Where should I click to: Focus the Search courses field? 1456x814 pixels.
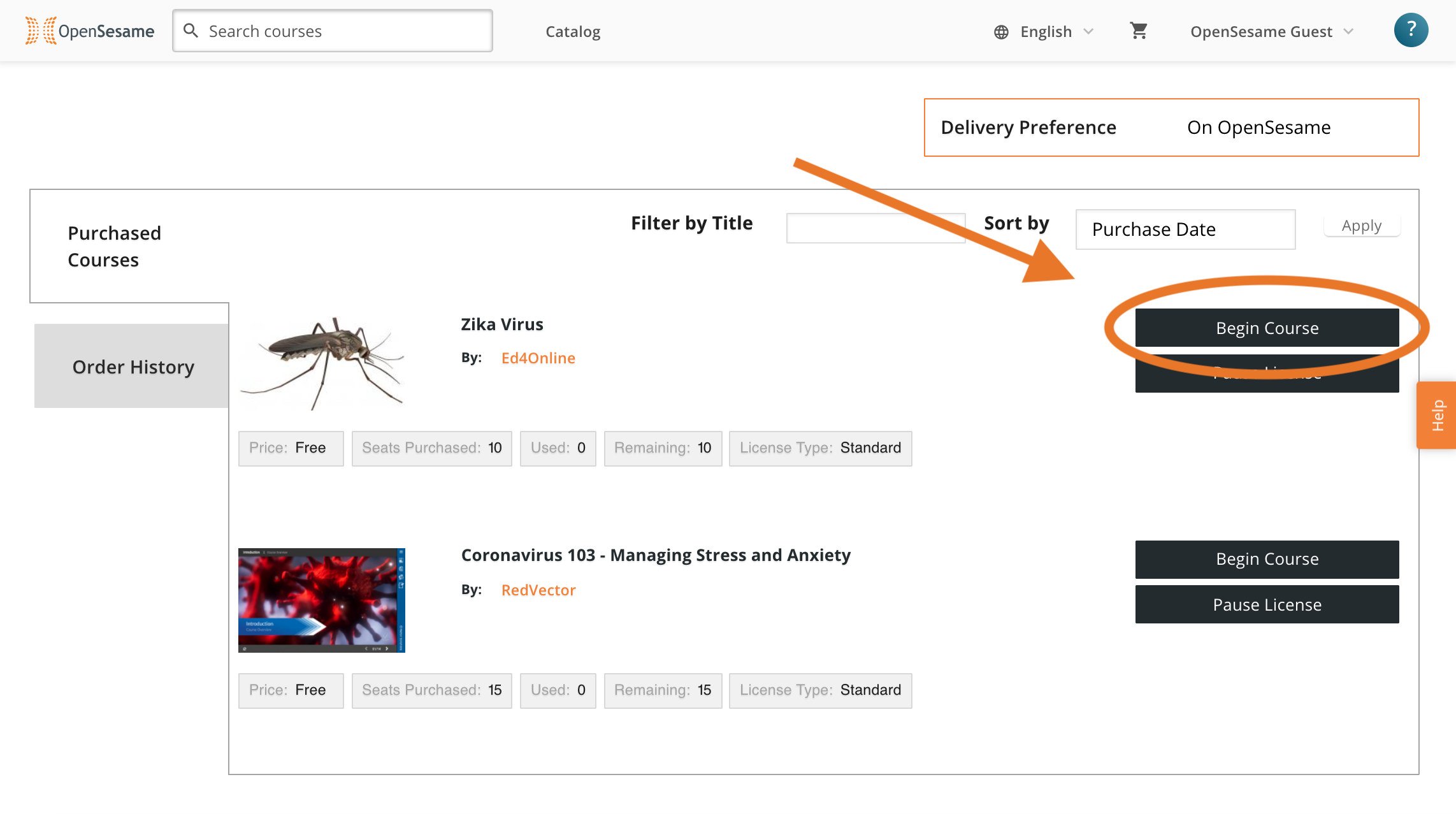(333, 31)
